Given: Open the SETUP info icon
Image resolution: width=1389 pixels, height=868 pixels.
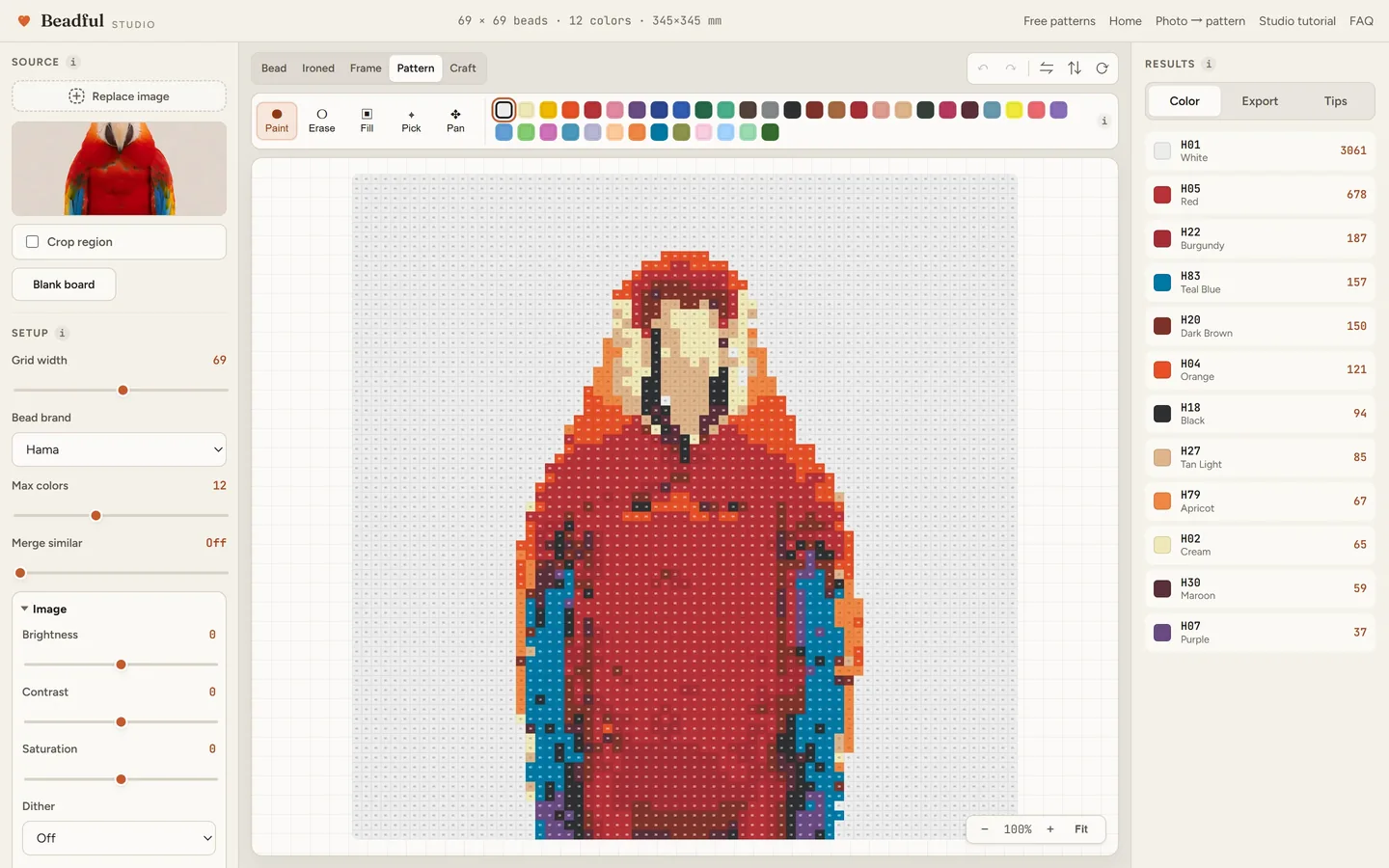Looking at the screenshot, I should coord(62,333).
